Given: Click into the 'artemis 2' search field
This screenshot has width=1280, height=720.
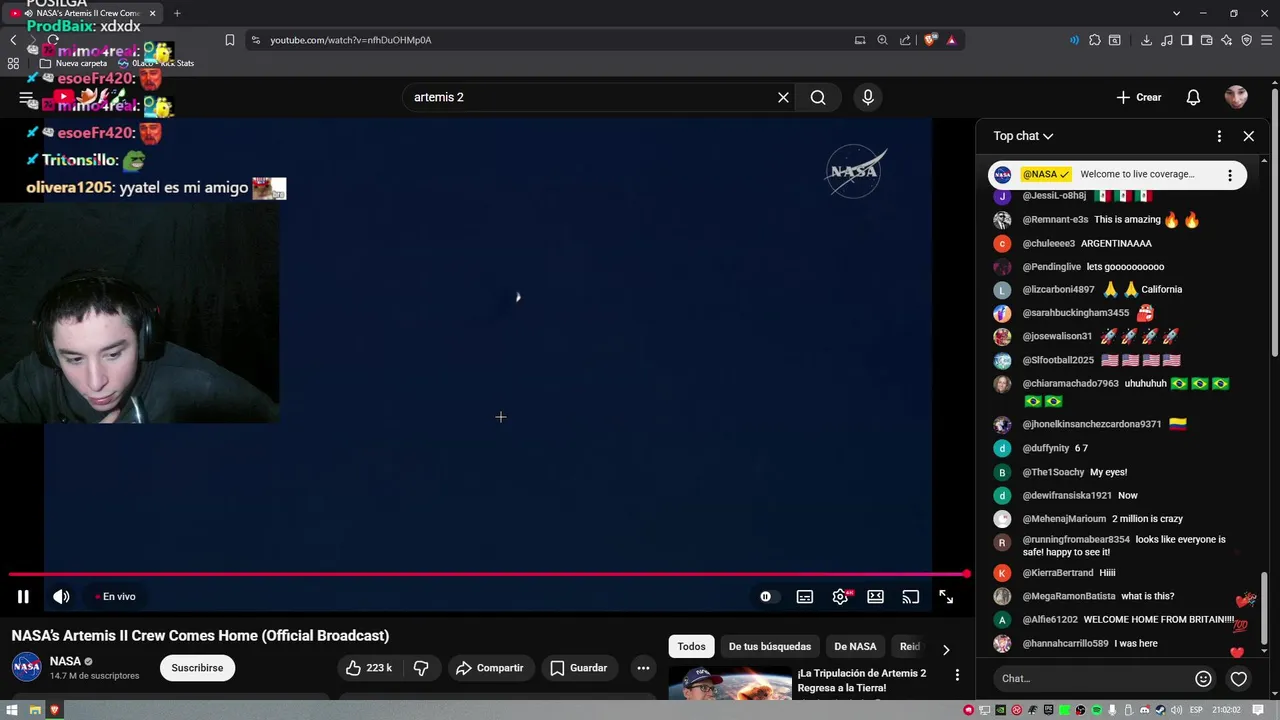Looking at the screenshot, I should point(590,97).
